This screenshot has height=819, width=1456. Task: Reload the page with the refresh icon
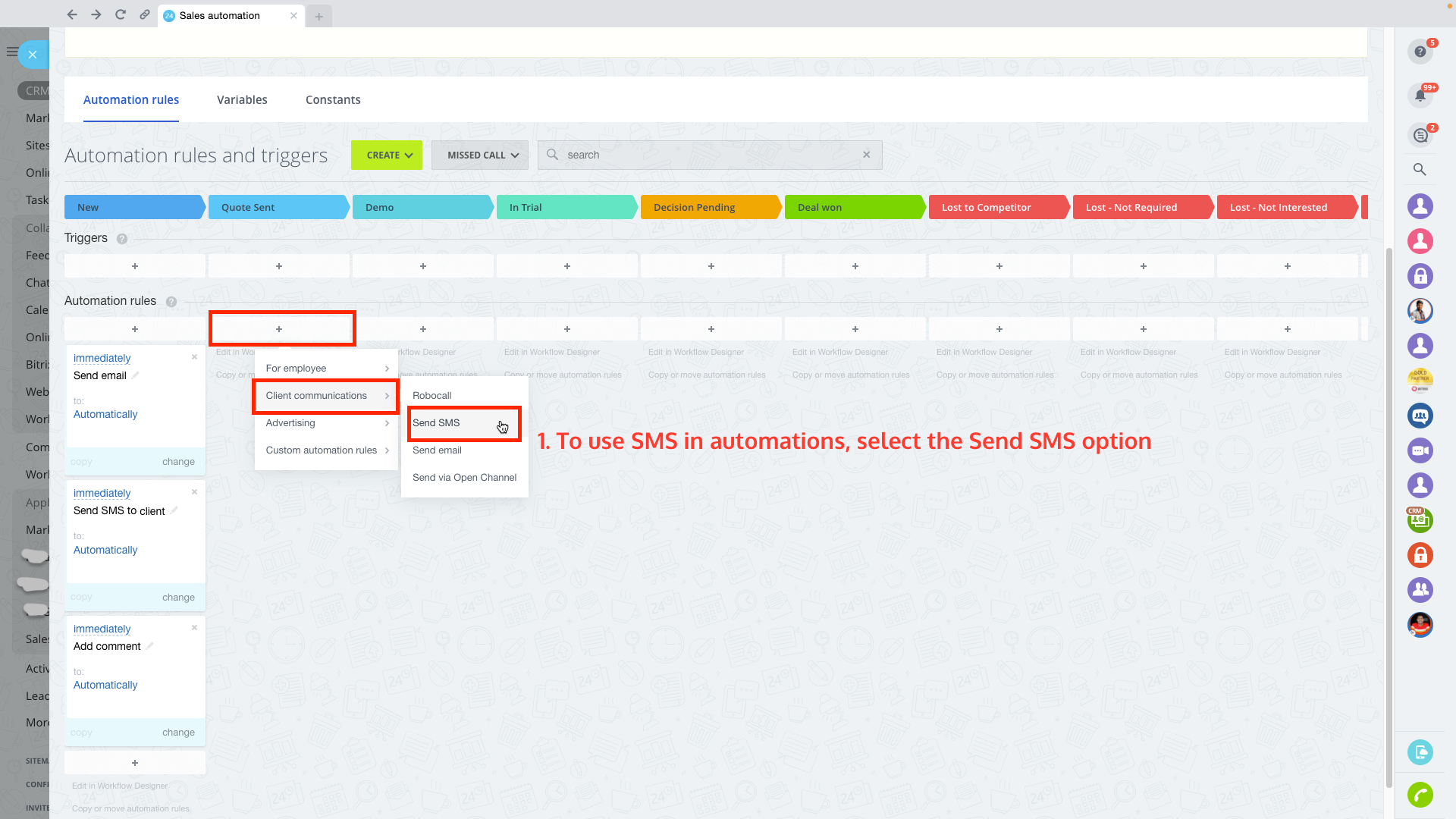(x=120, y=14)
